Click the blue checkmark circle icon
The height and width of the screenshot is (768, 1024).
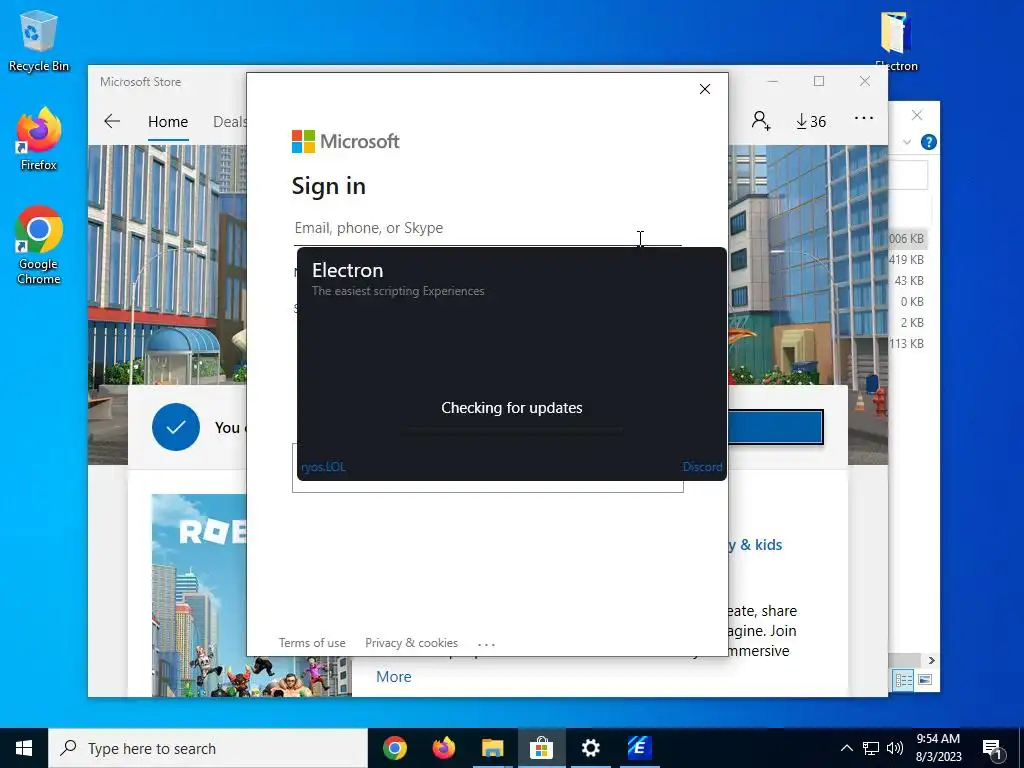pyautogui.click(x=176, y=427)
